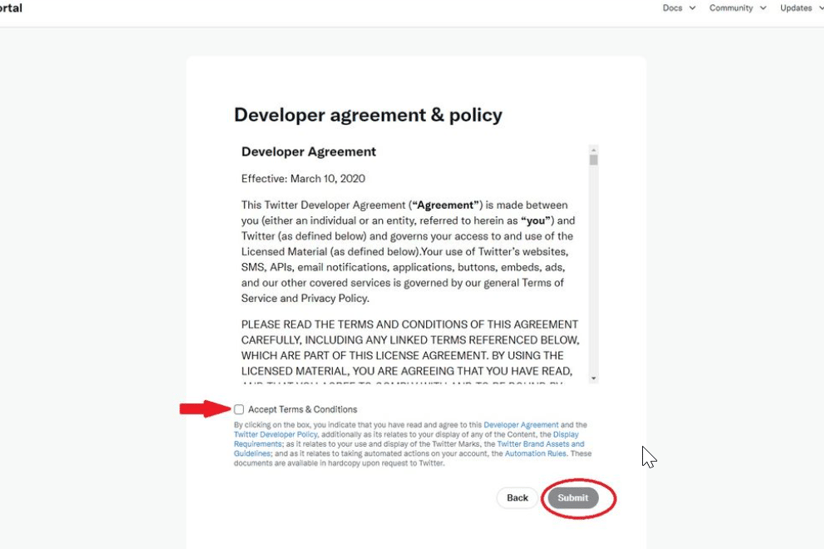This screenshot has height=549, width=824.
Task: Click the agreement scrollbar thumb
Action: click(x=593, y=160)
